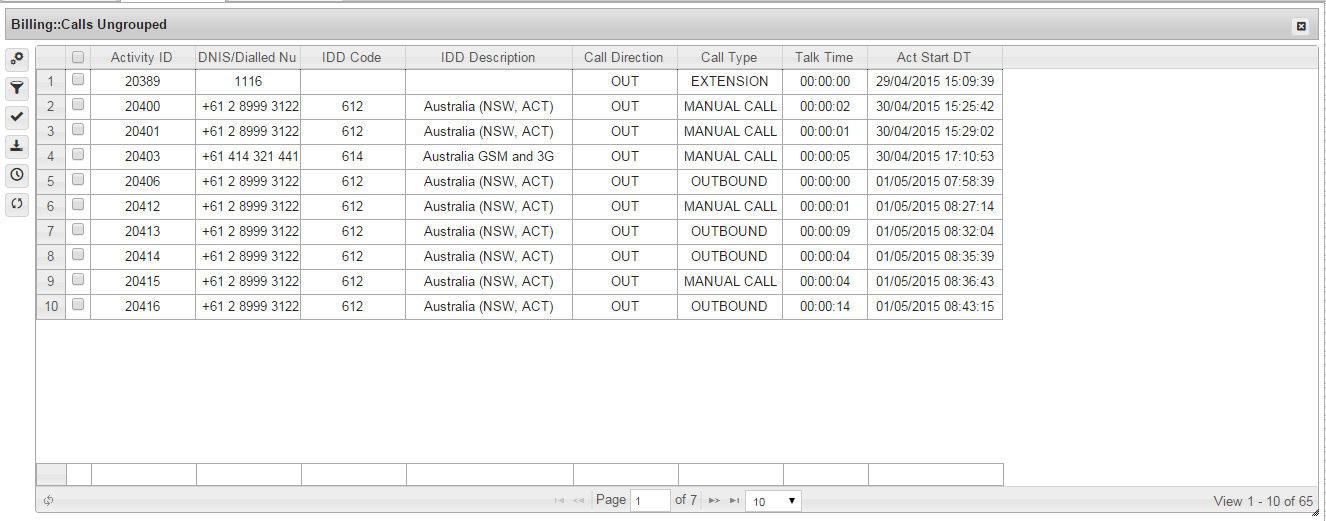
Task: Check the box for Activity ID 20389
Action: point(78,81)
